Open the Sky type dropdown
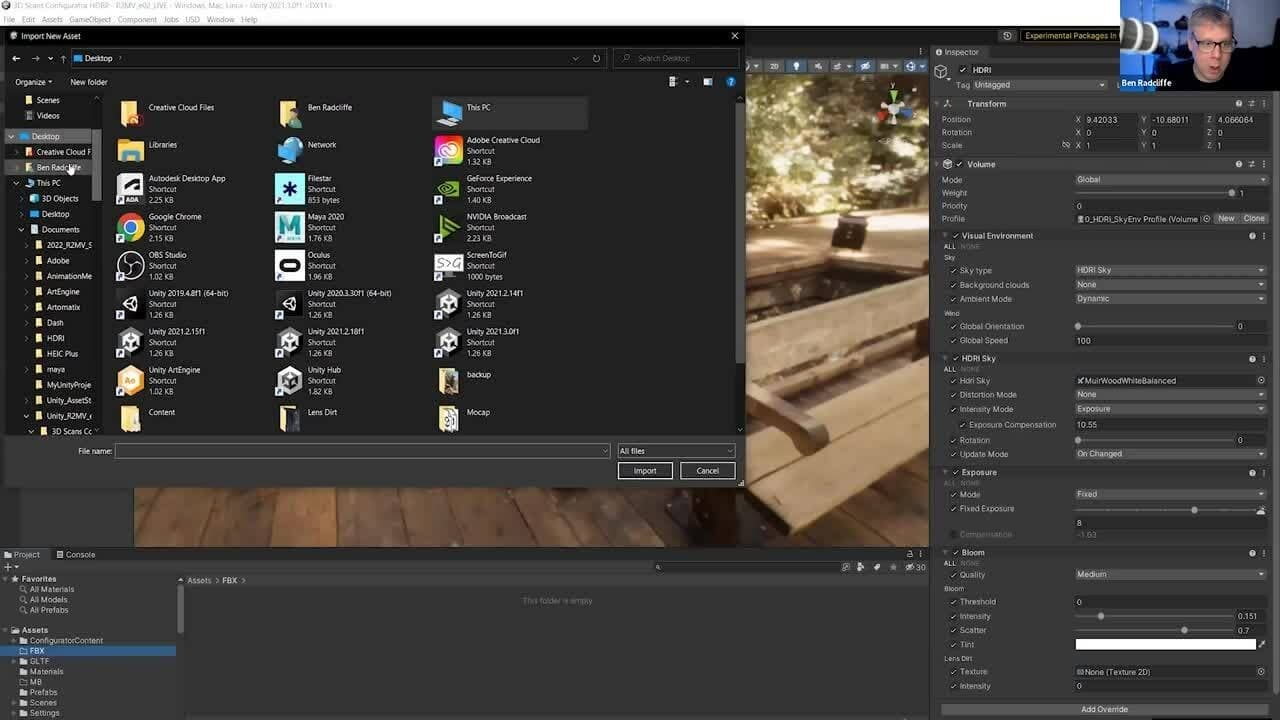Image resolution: width=1280 pixels, height=720 pixels. pos(1171,270)
